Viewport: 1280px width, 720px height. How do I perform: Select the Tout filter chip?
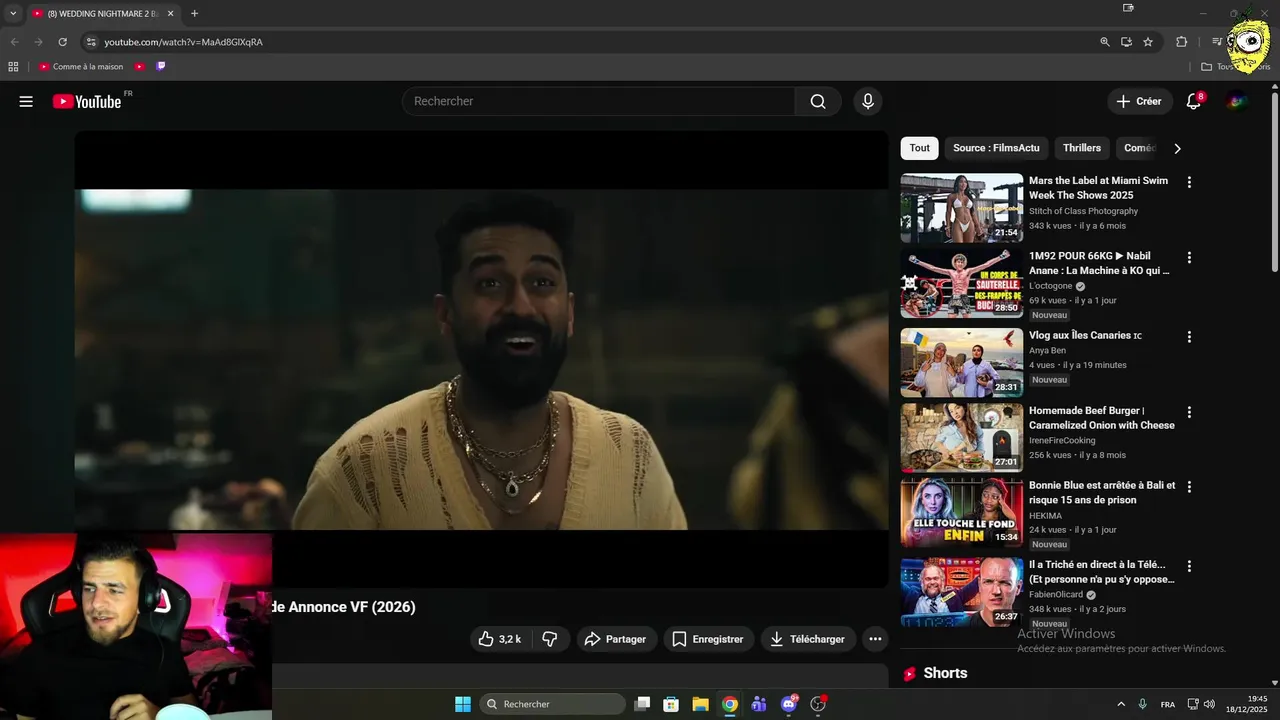point(920,148)
